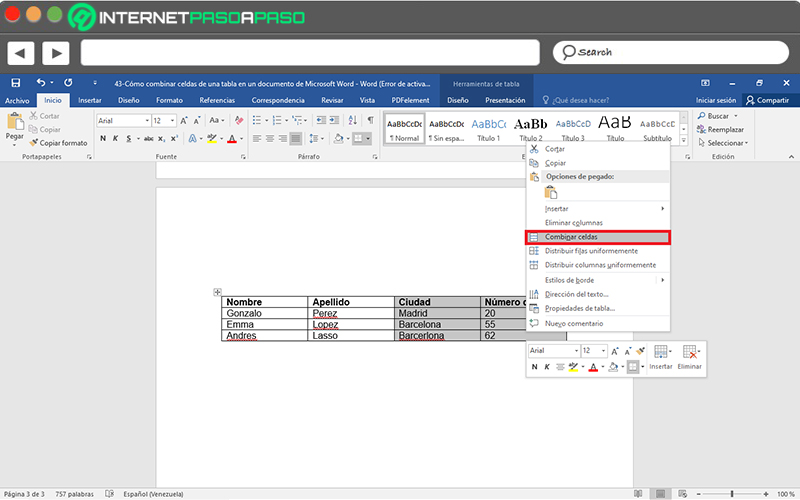800x500 pixels.
Task: Switch to the print layout view in the status bar
Action: 660,494
